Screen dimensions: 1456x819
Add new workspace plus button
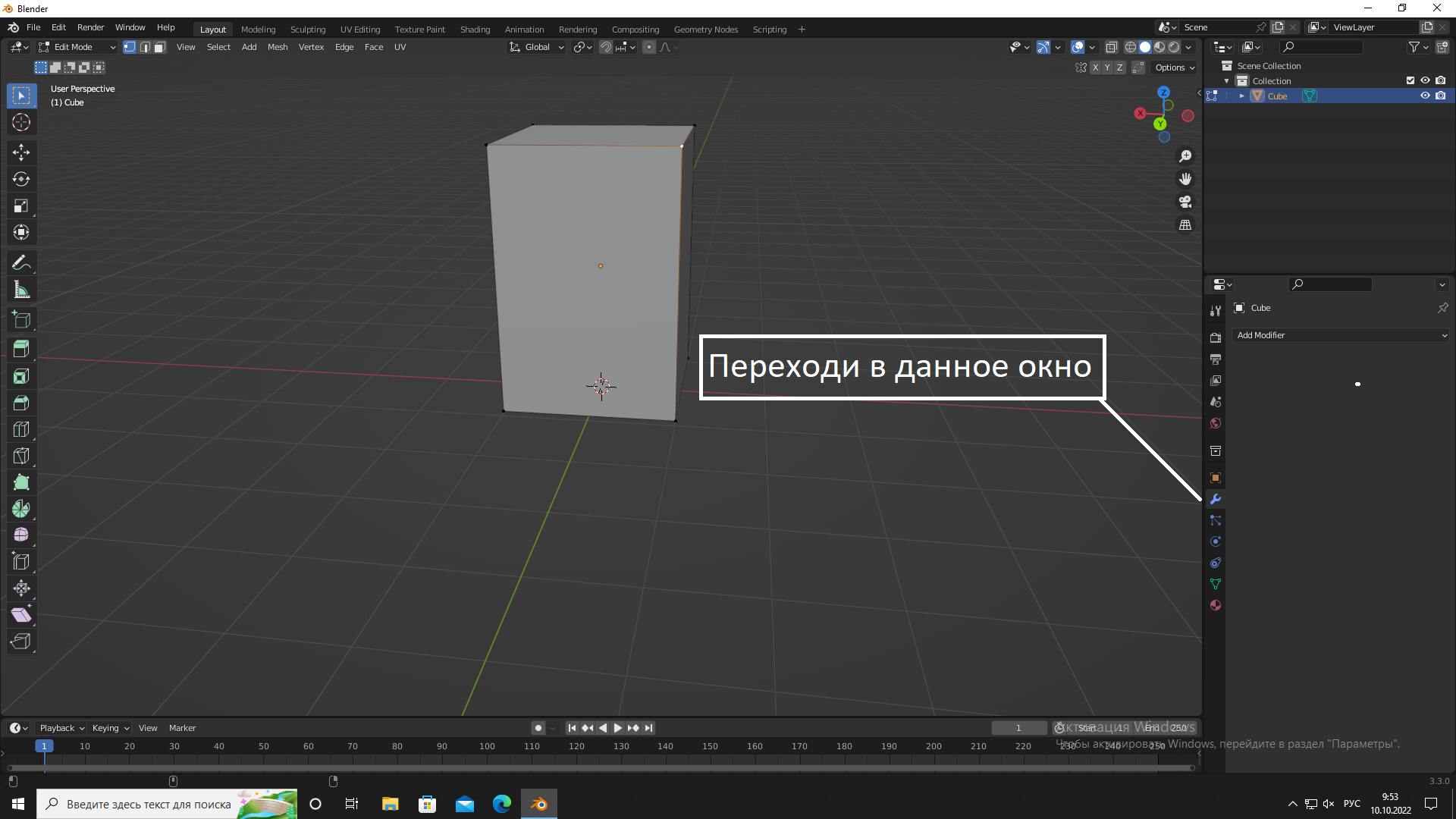802,30
